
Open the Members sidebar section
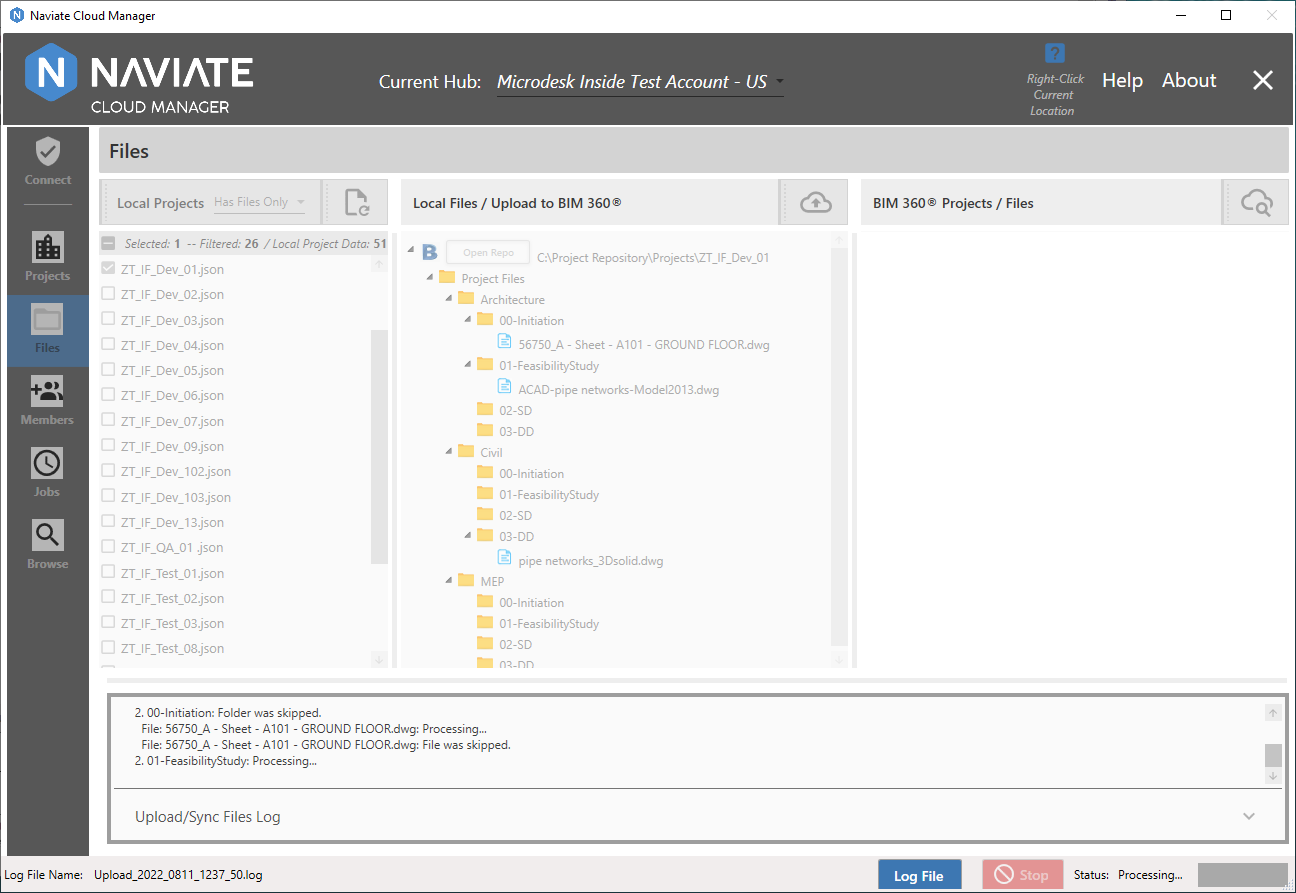pyautogui.click(x=47, y=401)
